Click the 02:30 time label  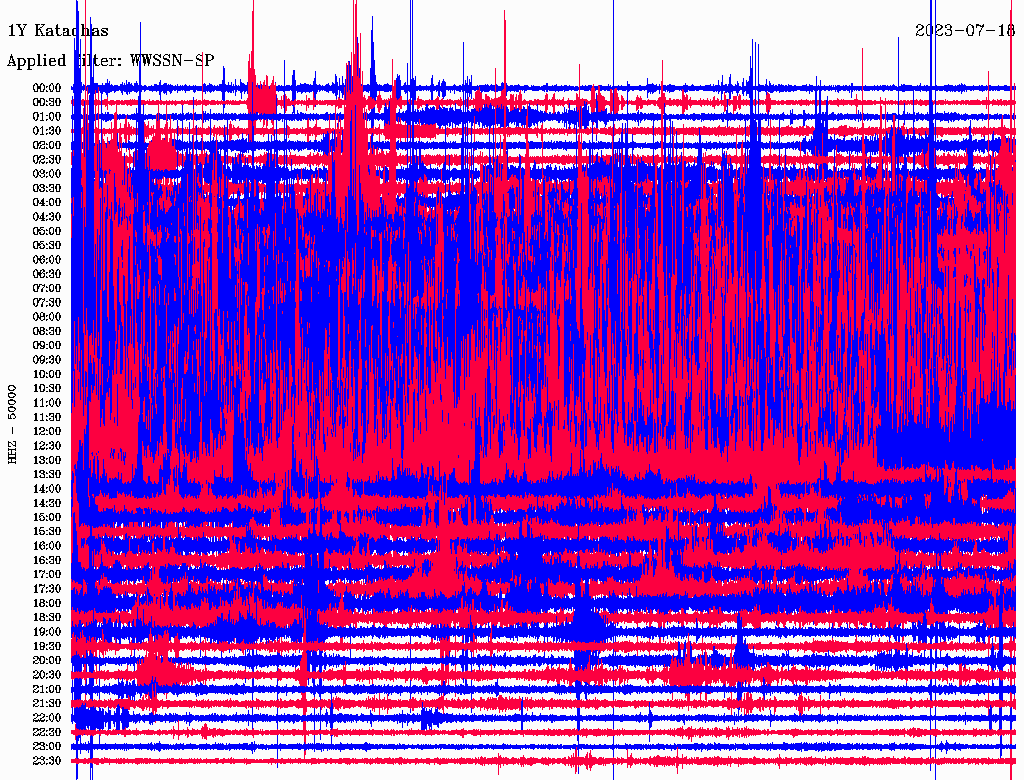click(47, 160)
